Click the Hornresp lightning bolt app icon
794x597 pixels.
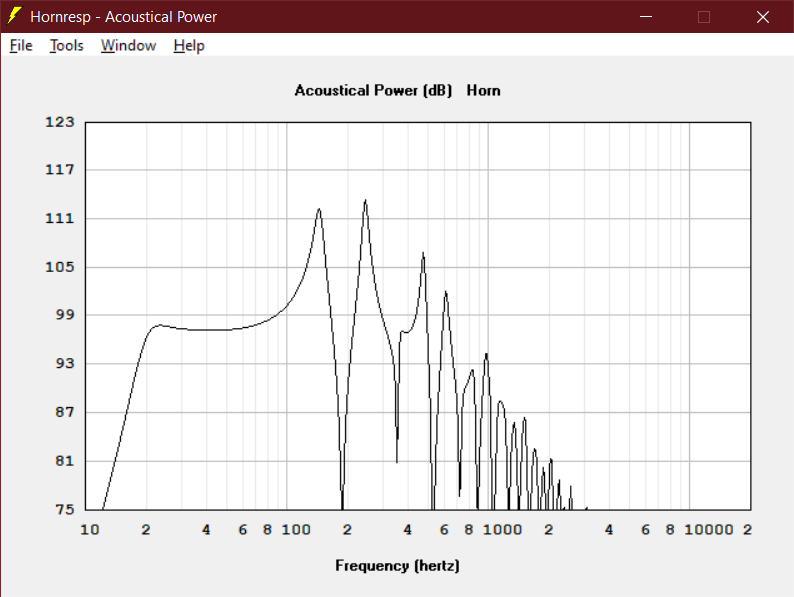(x=14, y=16)
